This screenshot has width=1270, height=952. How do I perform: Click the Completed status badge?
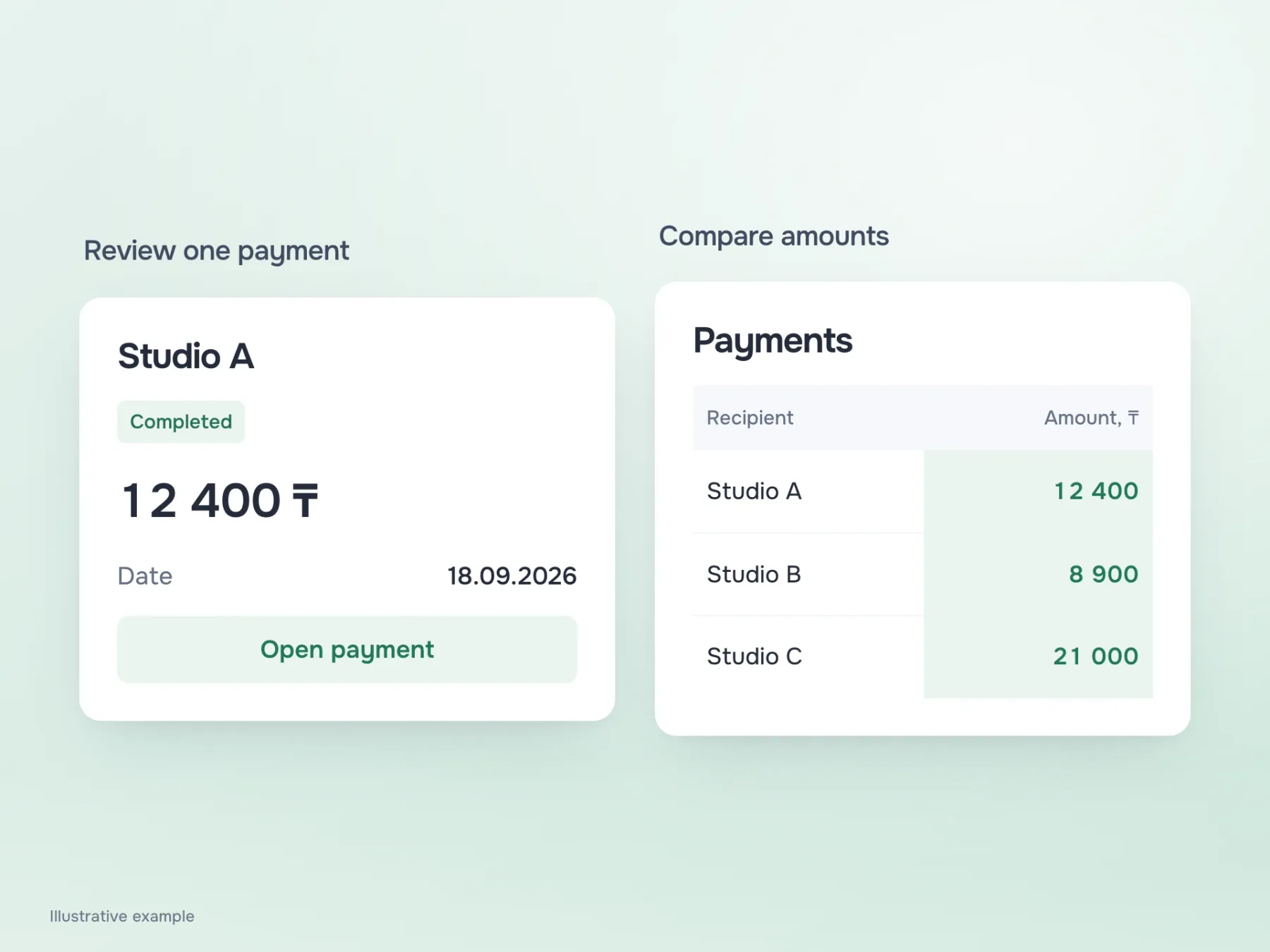(181, 422)
